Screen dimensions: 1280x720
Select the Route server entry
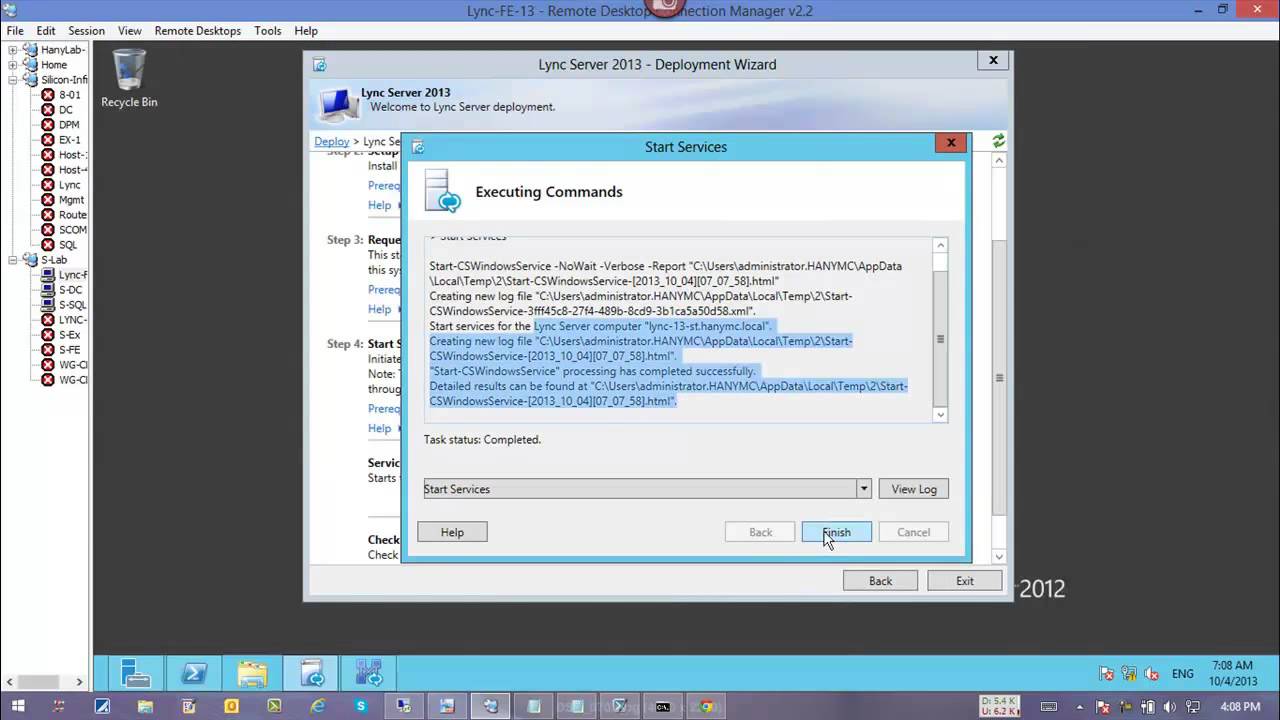(72, 215)
